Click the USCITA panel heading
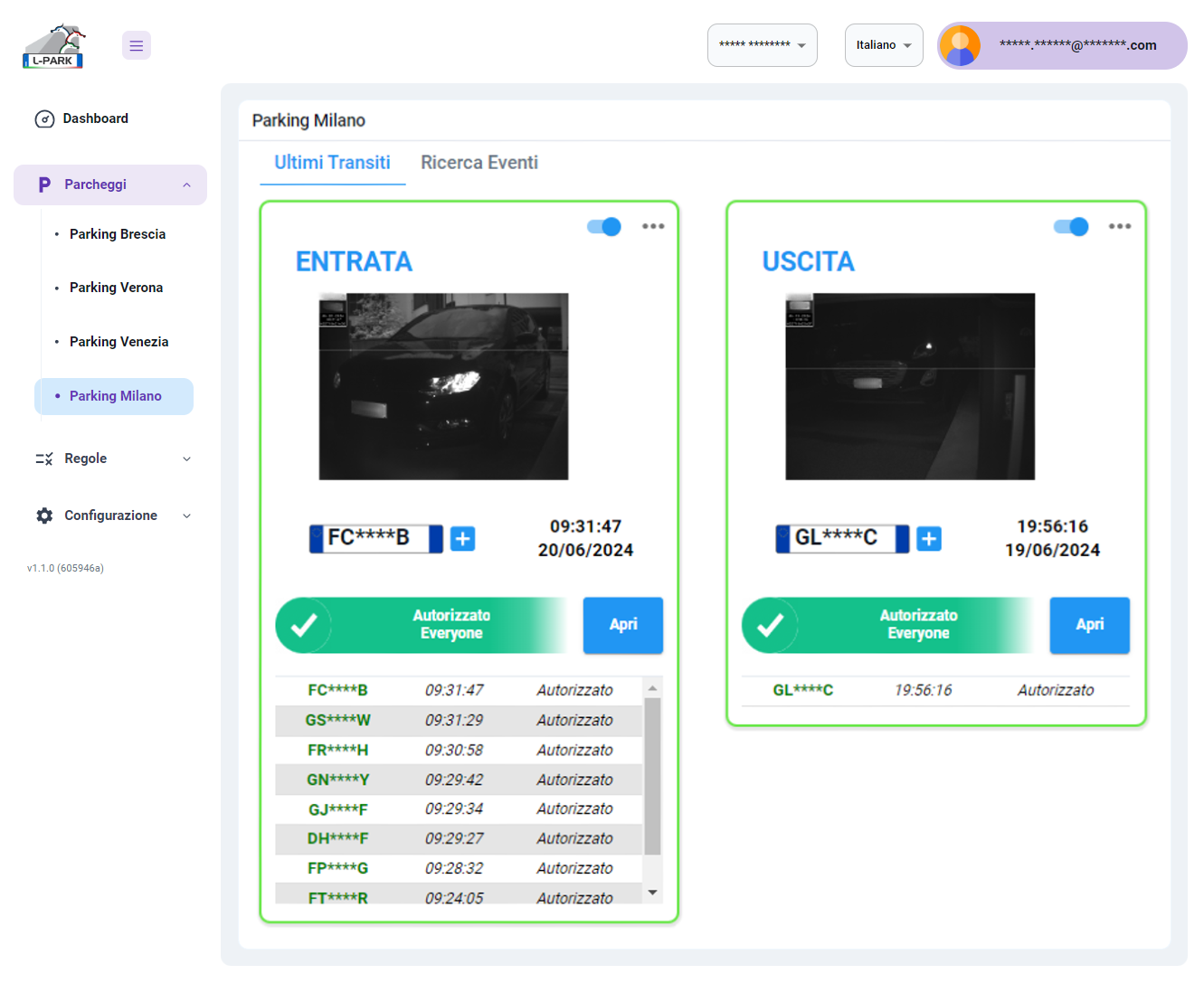Screen dimensions: 1204x993 [x=808, y=261]
